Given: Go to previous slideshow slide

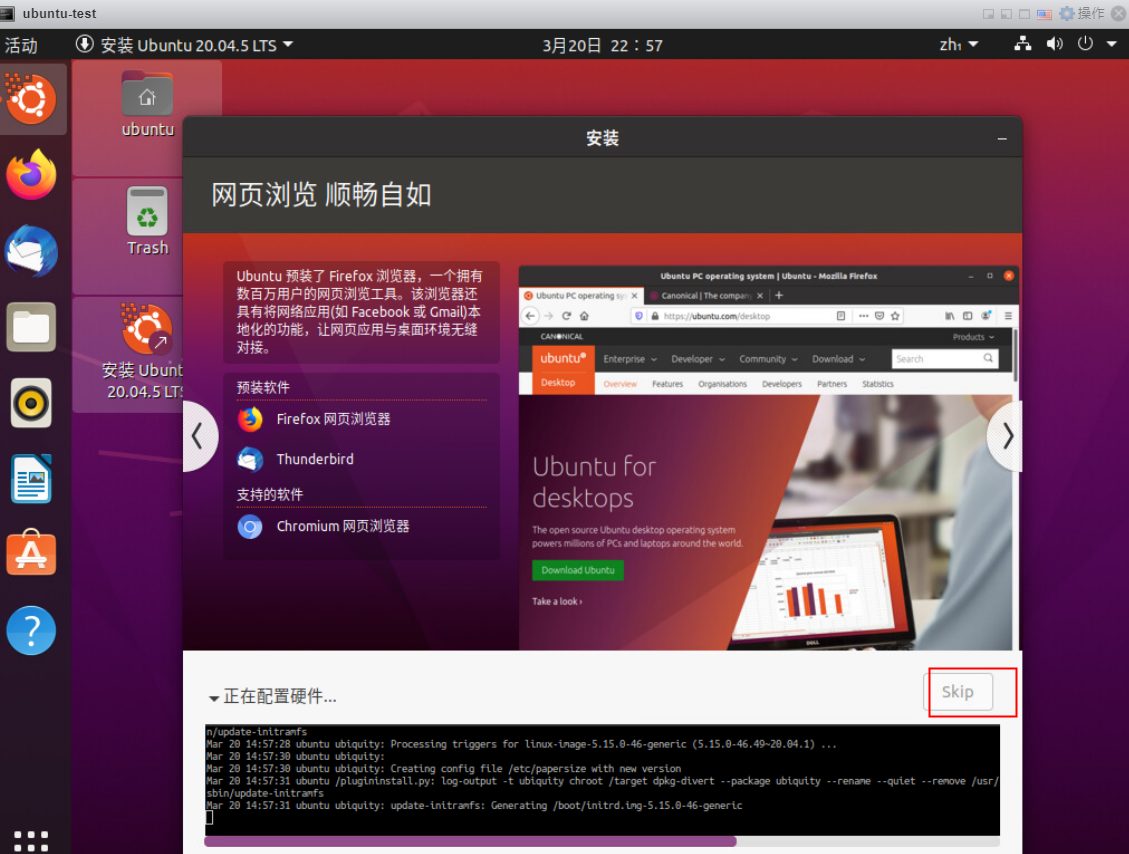Looking at the screenshot, I should 199,436.
